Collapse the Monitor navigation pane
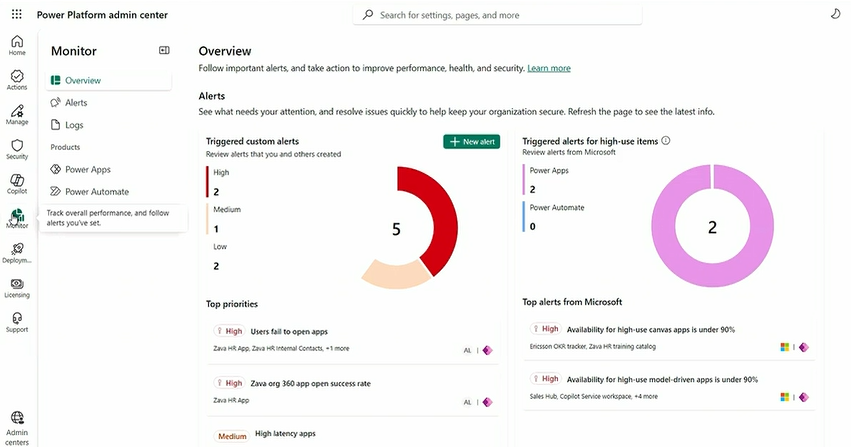 (x=164, y=50)
